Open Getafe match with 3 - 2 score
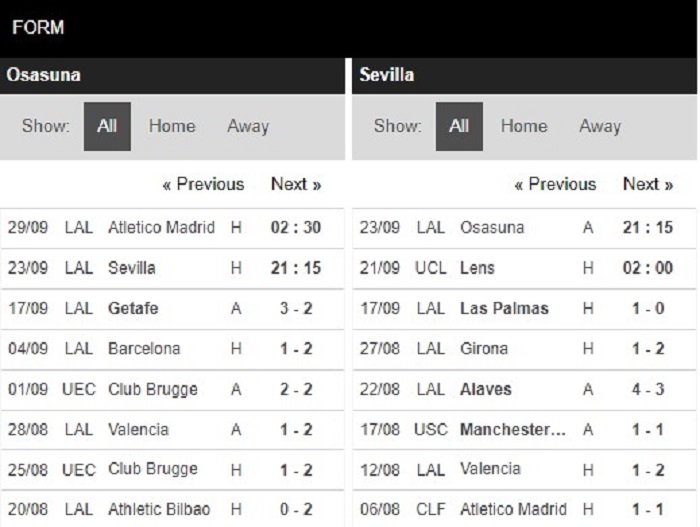The width and height of the screenshot is (700, 527). [172, 309]
